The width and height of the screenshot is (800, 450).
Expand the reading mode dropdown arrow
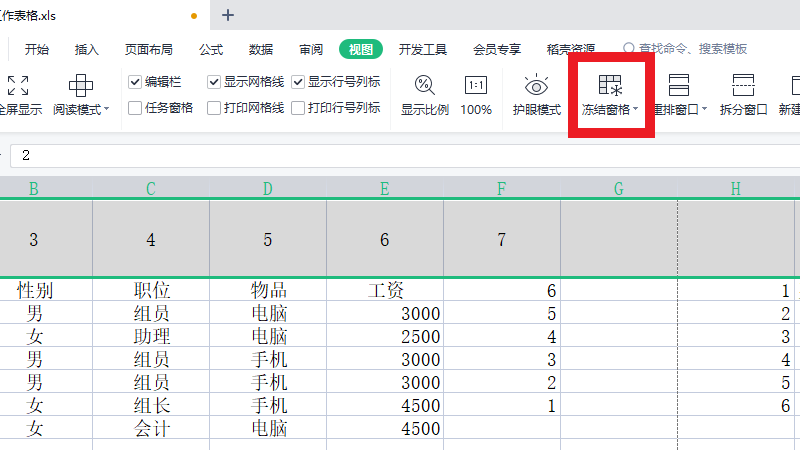[x=107, y=110]
